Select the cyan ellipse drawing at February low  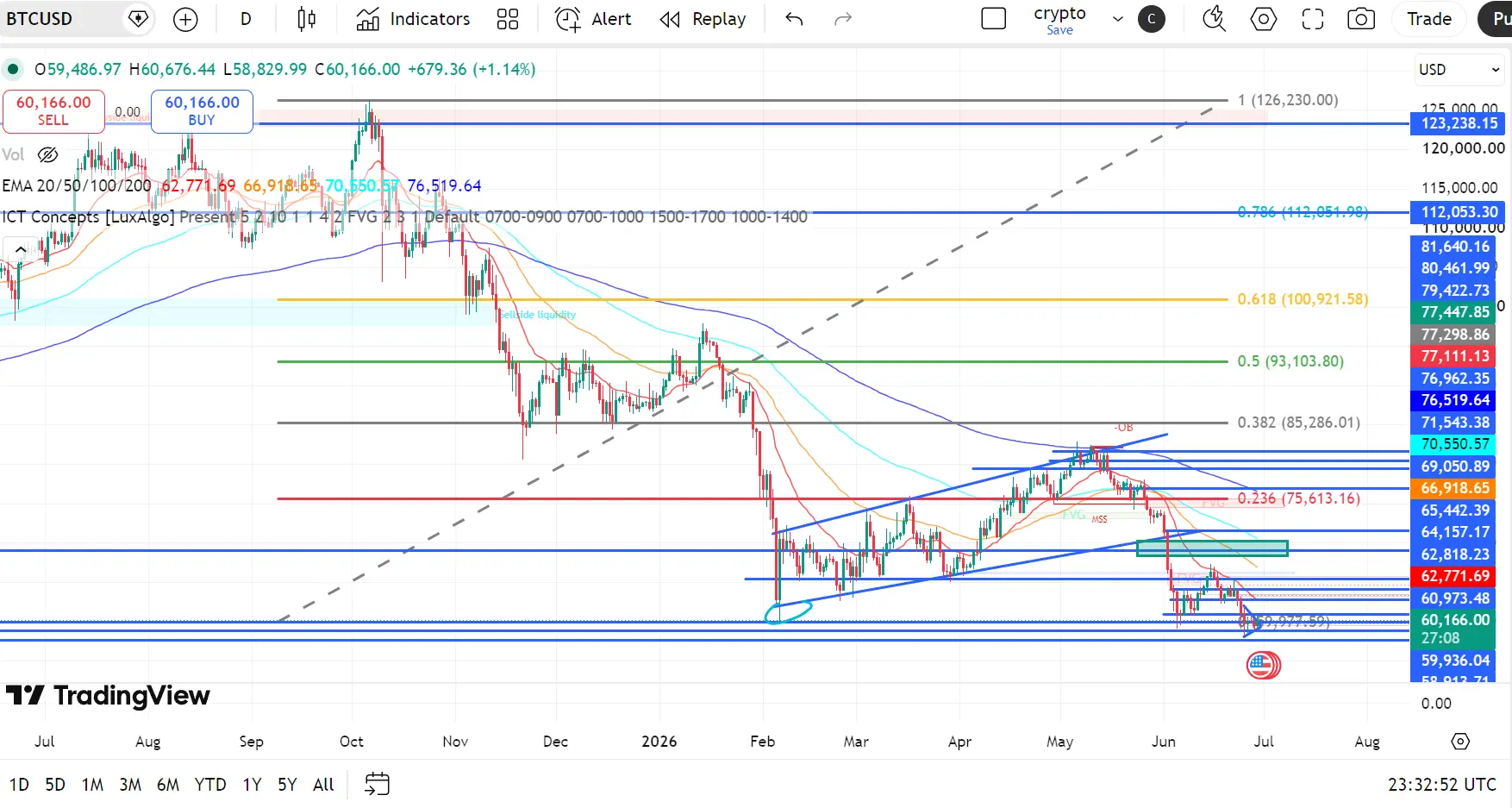point(788,611)
